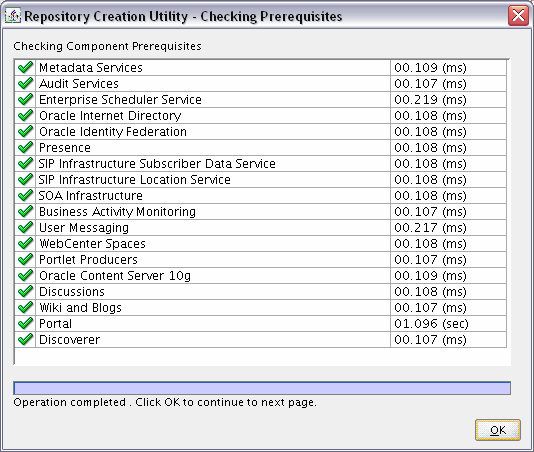Screen dimensions: 534x452
Task: Select the Enterprise Scheduler Service text
Action: coord(120,99)
